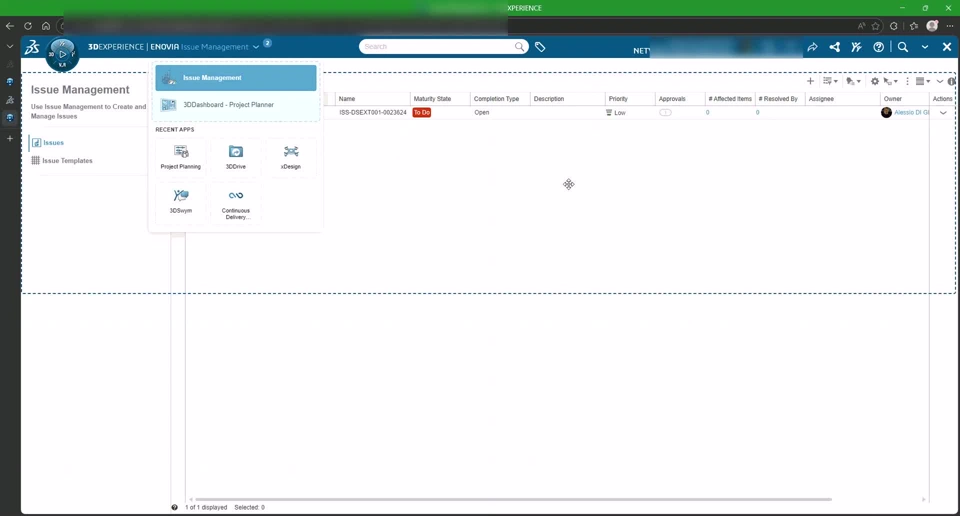Click the Affected Items count link

[708, 113]
